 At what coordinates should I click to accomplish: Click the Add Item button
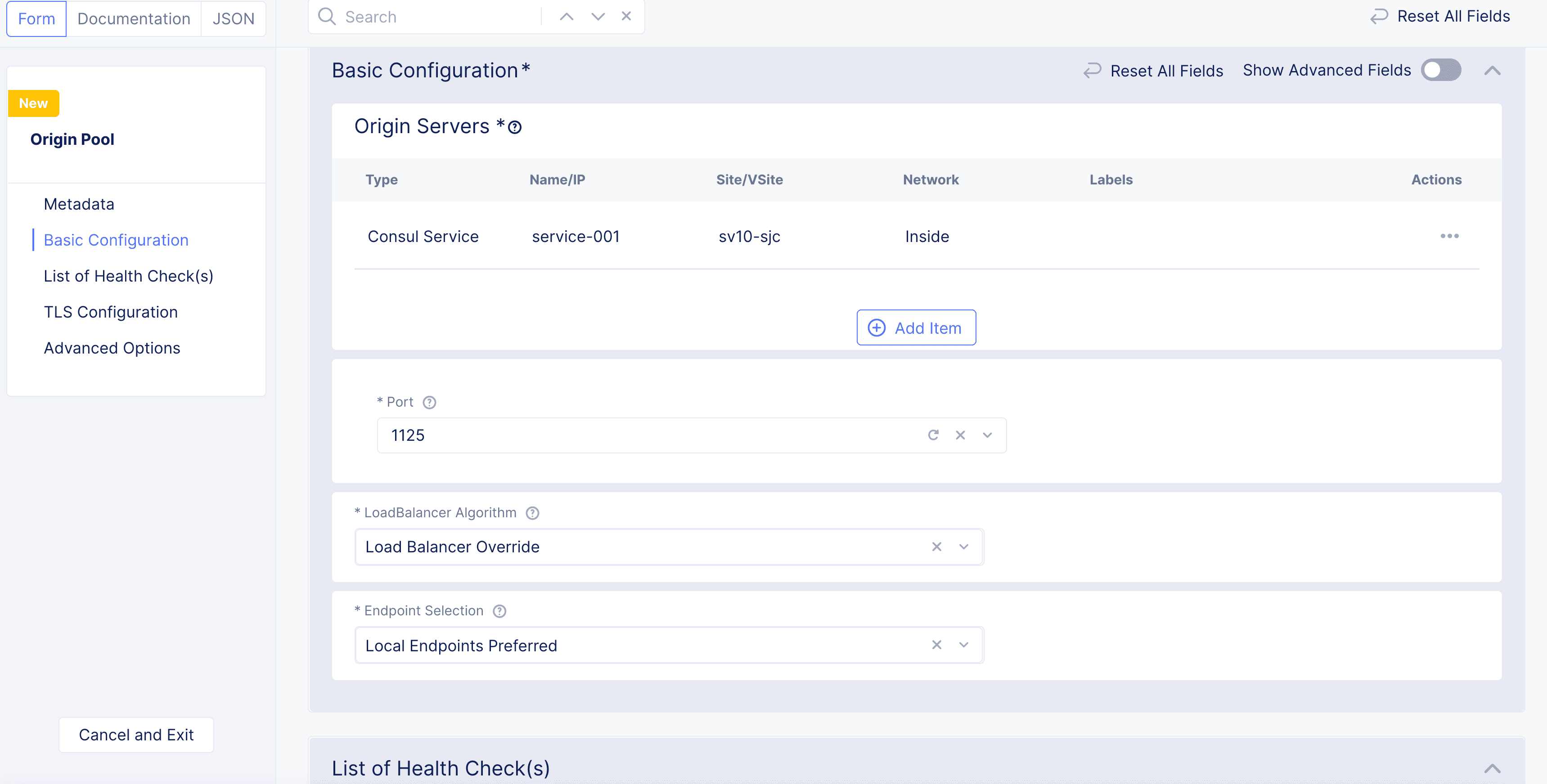coord(916,328)
